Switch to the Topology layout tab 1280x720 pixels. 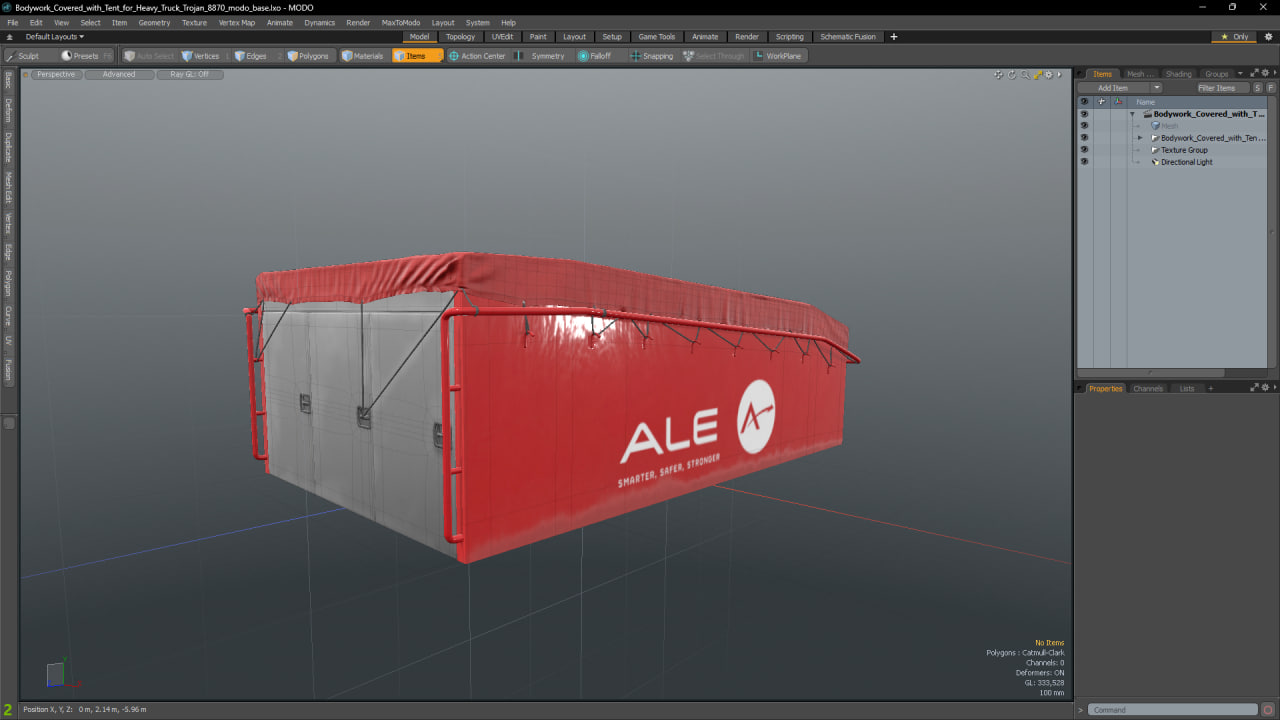(460, 37)
